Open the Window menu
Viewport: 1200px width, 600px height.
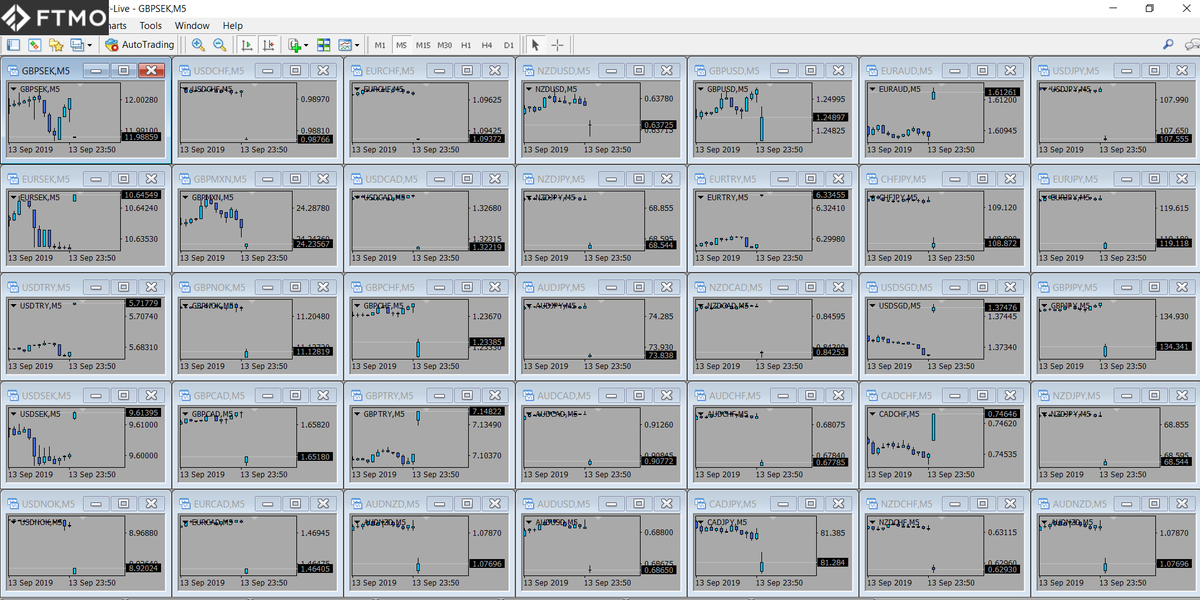tap(192, 26)
